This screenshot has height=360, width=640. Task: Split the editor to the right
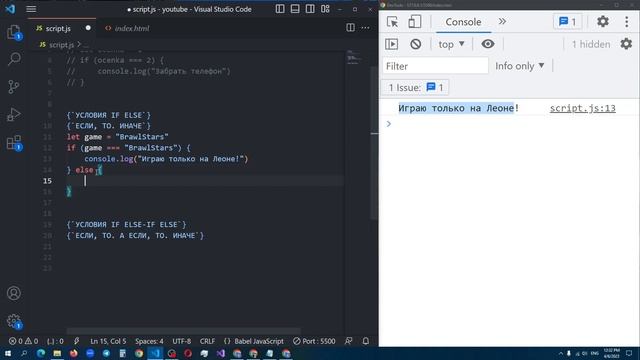click(350, 28)
